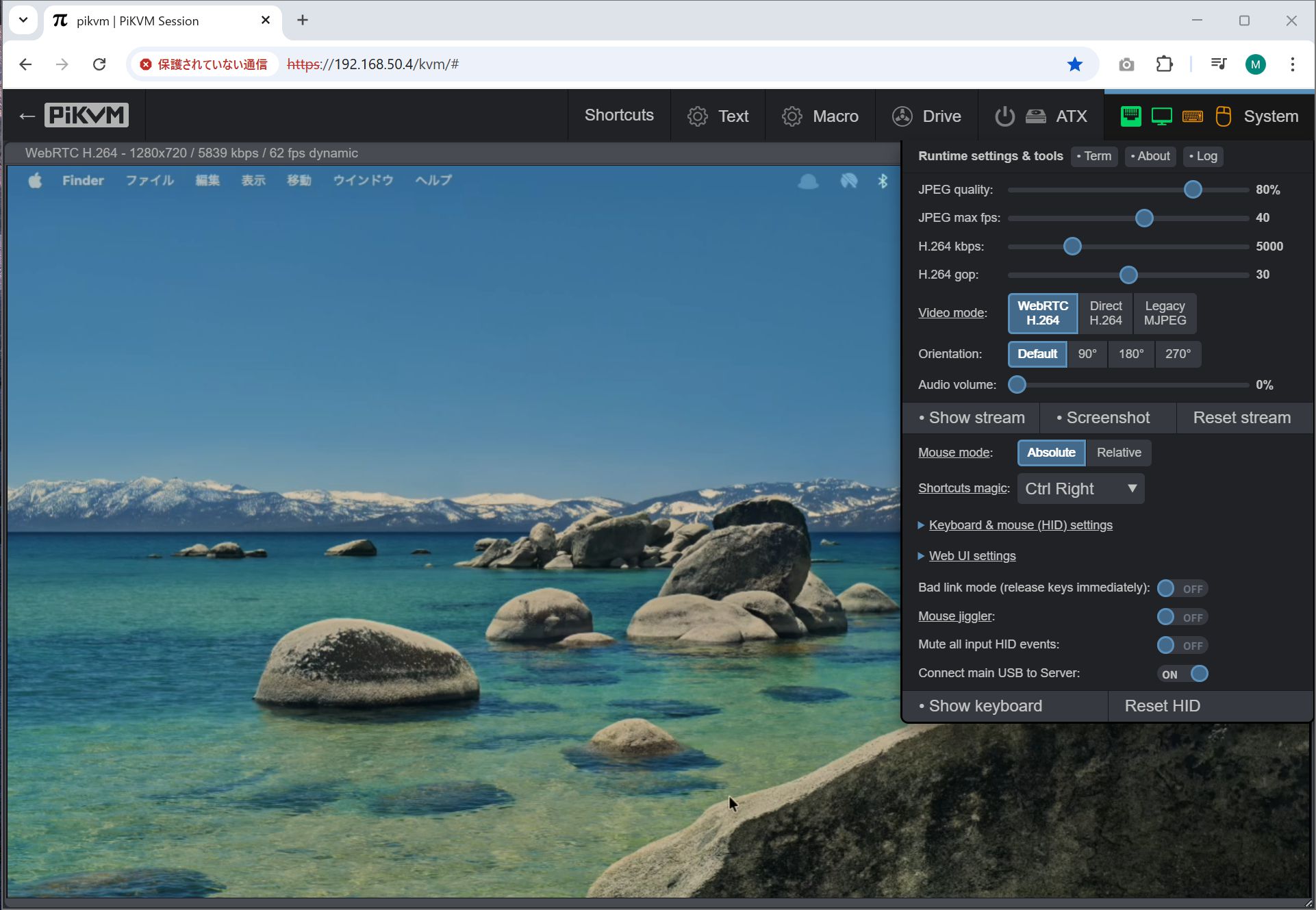Image resolution: width=1316 pixels, height=910 pixels.
Task: Click the Macro gear icon
Action: 792,116
